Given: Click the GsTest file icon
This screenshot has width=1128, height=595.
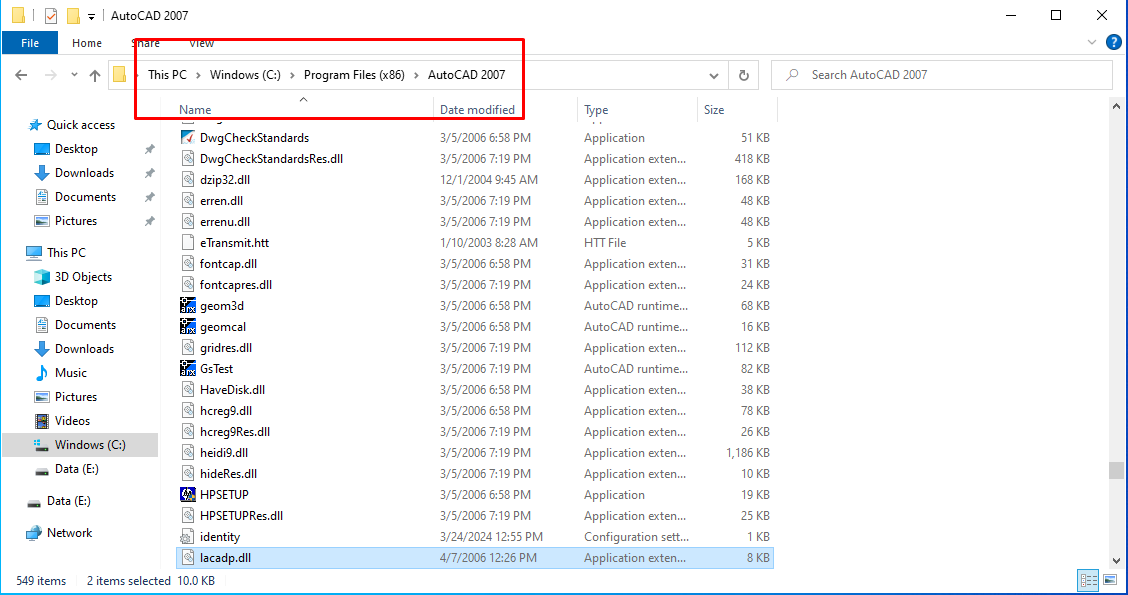Looking at the screenshot, I should click(x=188, y=369).
